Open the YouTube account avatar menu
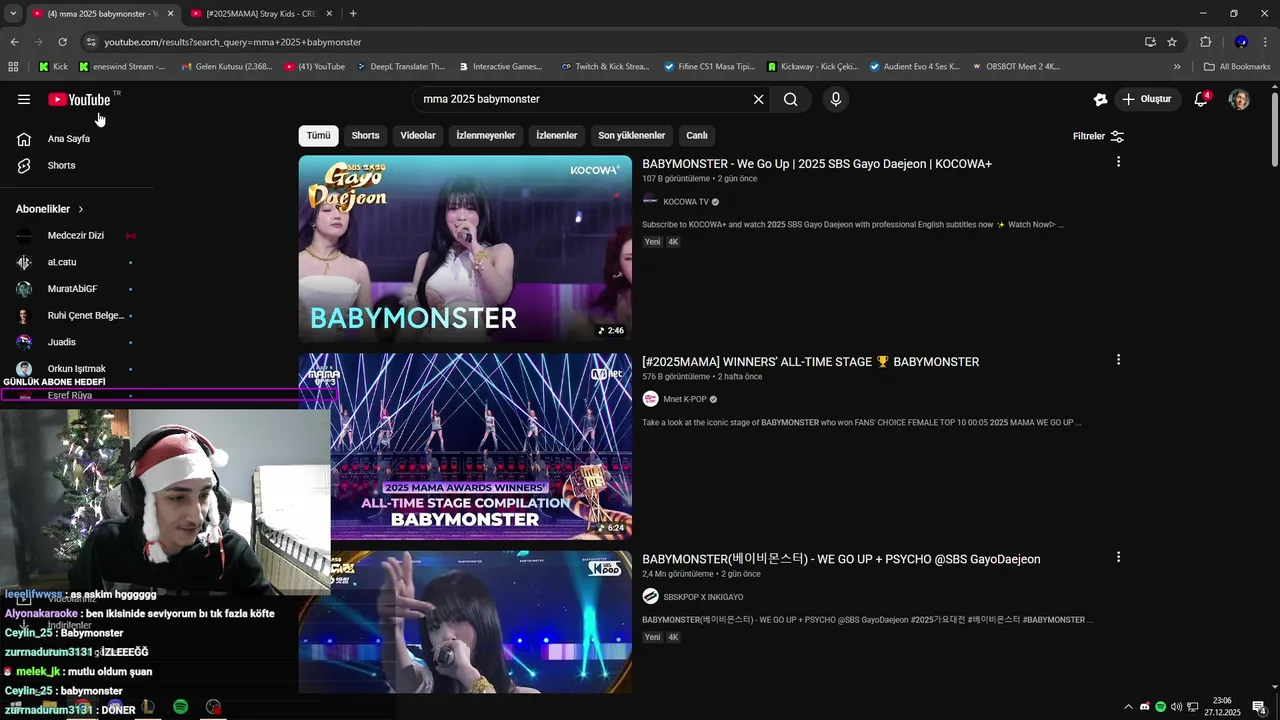 pyautogui.click(x=1239, y=99)
